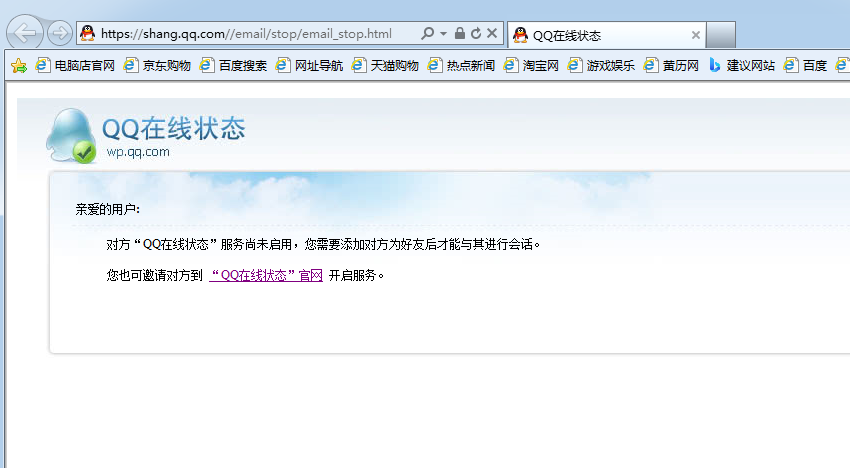
Task: Click the QQ penguin icon in address bar
Action: (87, 34)
